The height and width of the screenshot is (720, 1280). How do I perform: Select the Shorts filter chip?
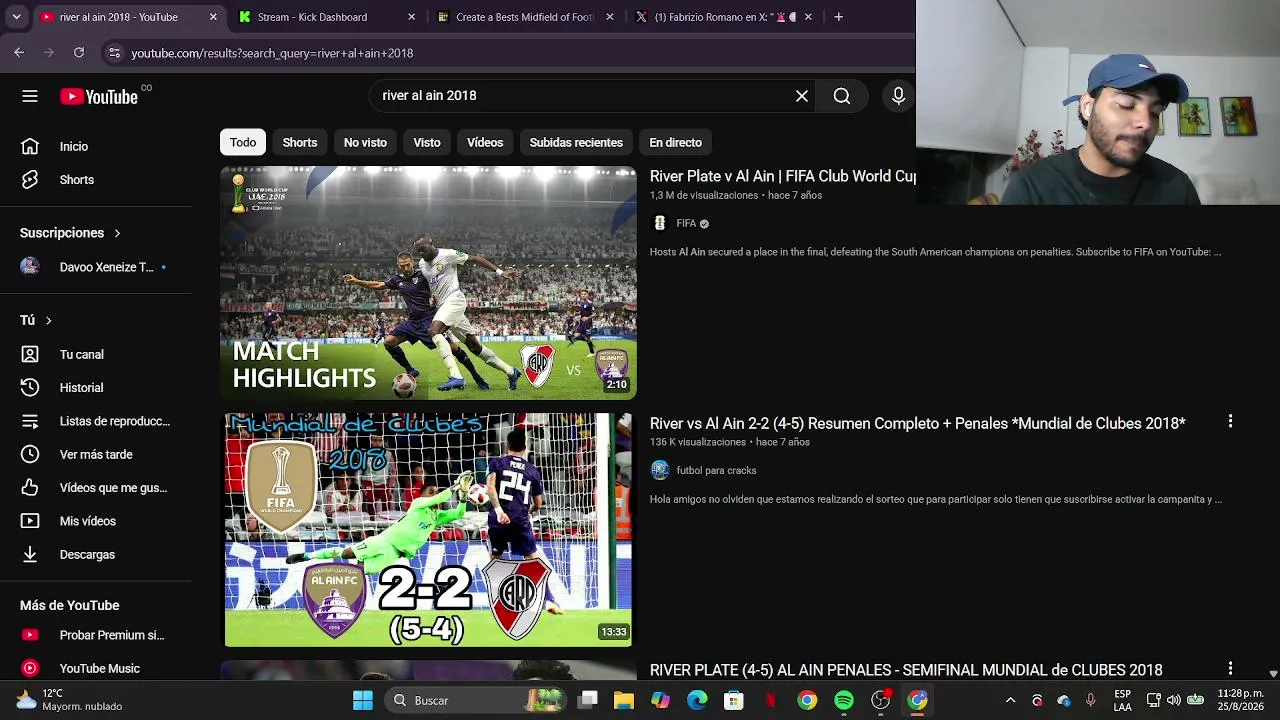coord(300,142)
